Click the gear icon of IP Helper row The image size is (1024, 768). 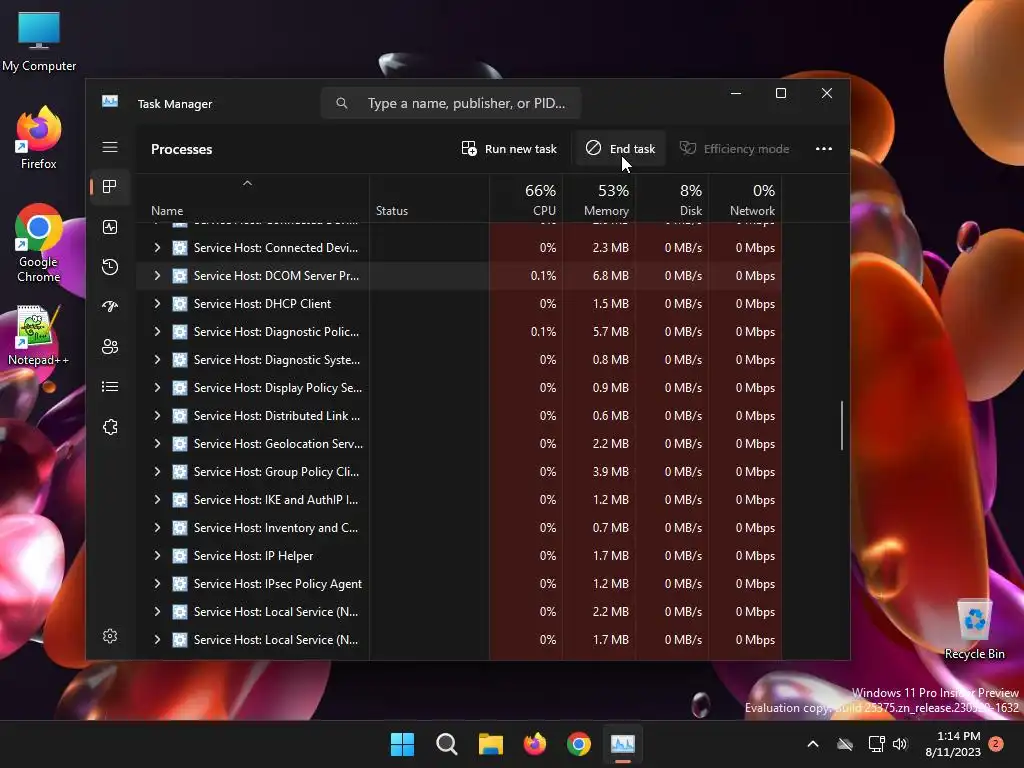click(x=180, y=556)
